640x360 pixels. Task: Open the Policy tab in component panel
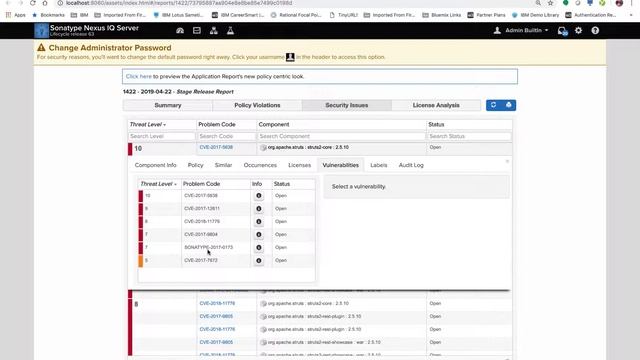(x=196, y=165)
